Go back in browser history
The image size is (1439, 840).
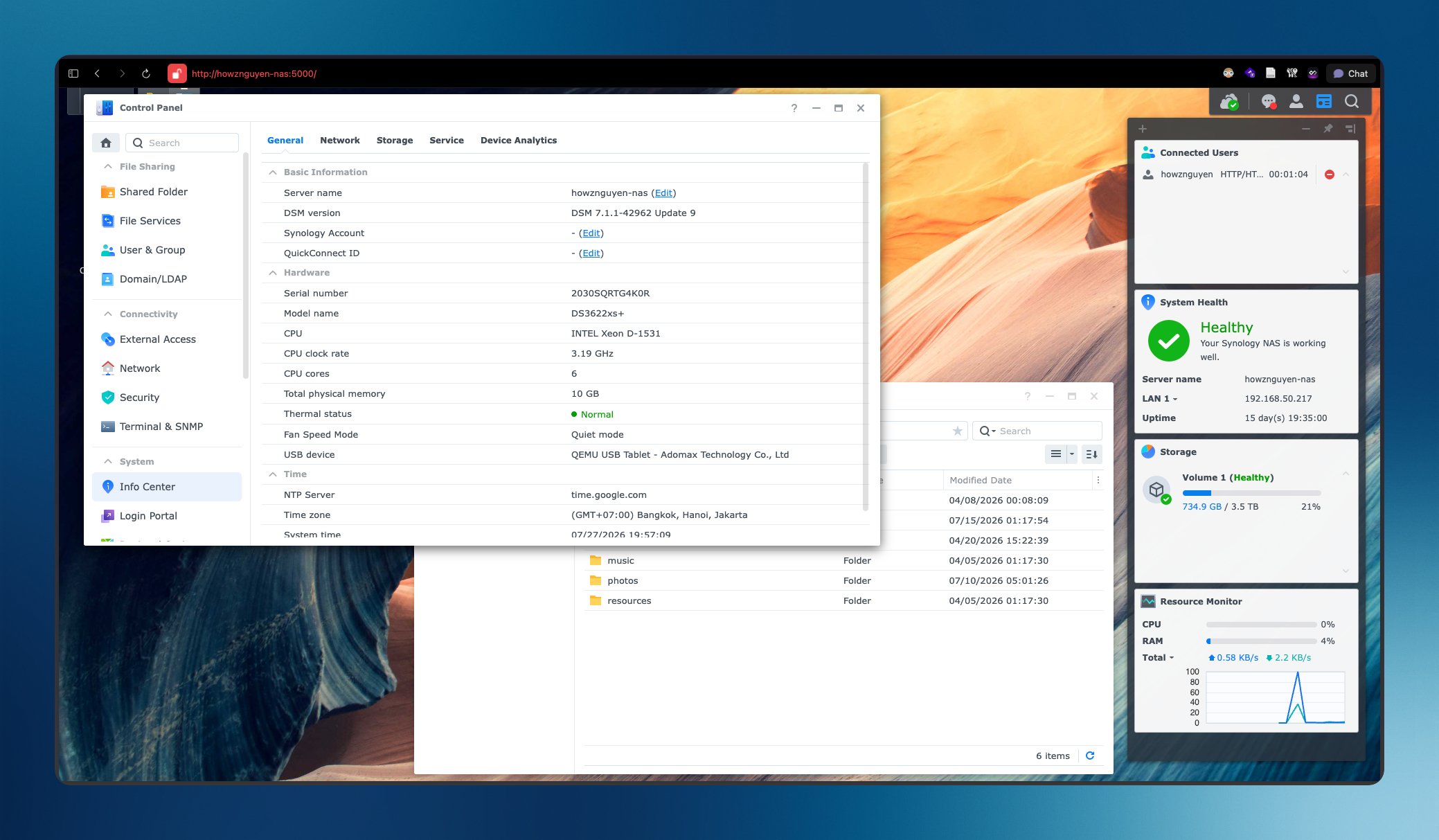pyautogui.click(x=98, y=73)
